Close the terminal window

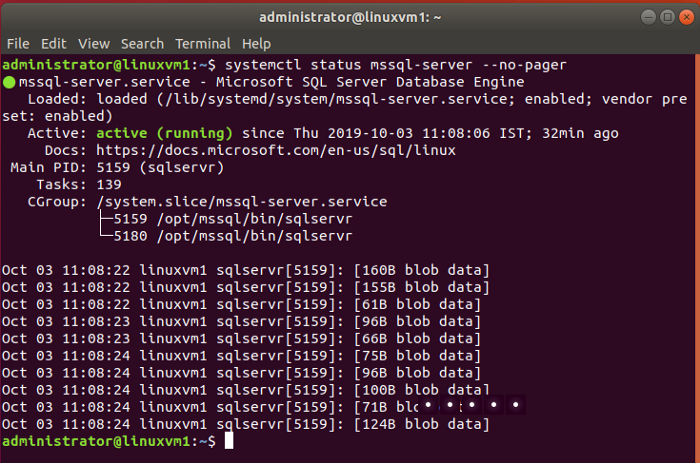click(x=687, y=17)
